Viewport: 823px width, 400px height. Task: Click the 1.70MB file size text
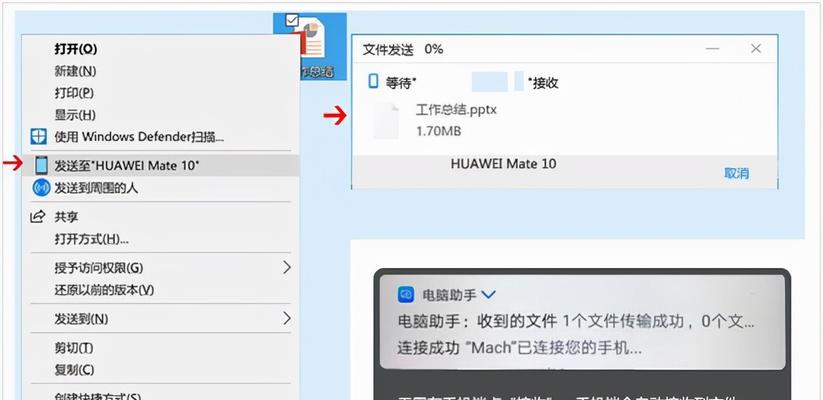click(x=438, y=131)
